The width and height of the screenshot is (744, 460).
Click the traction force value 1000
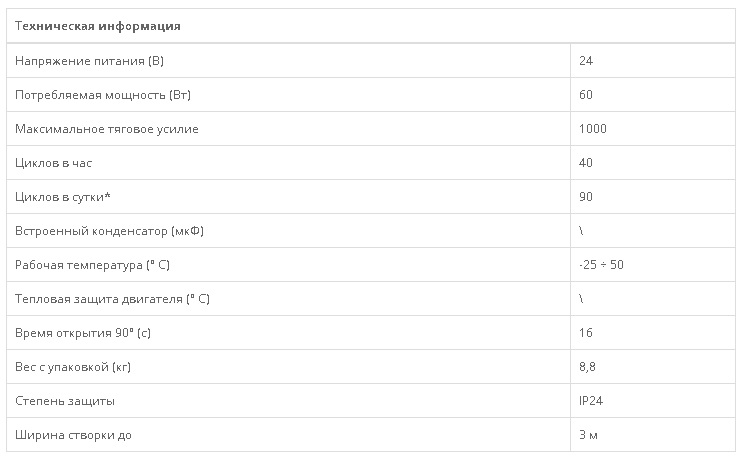[x=592, y=129]
